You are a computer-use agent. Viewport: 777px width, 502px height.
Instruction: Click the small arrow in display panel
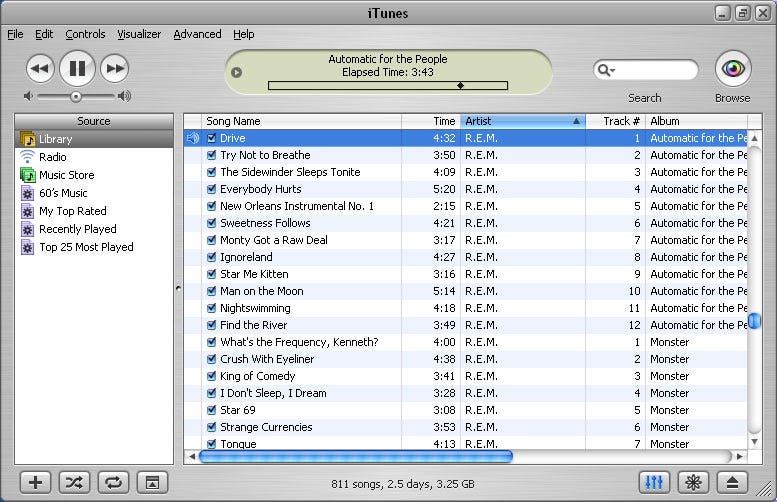pos(236,72)
